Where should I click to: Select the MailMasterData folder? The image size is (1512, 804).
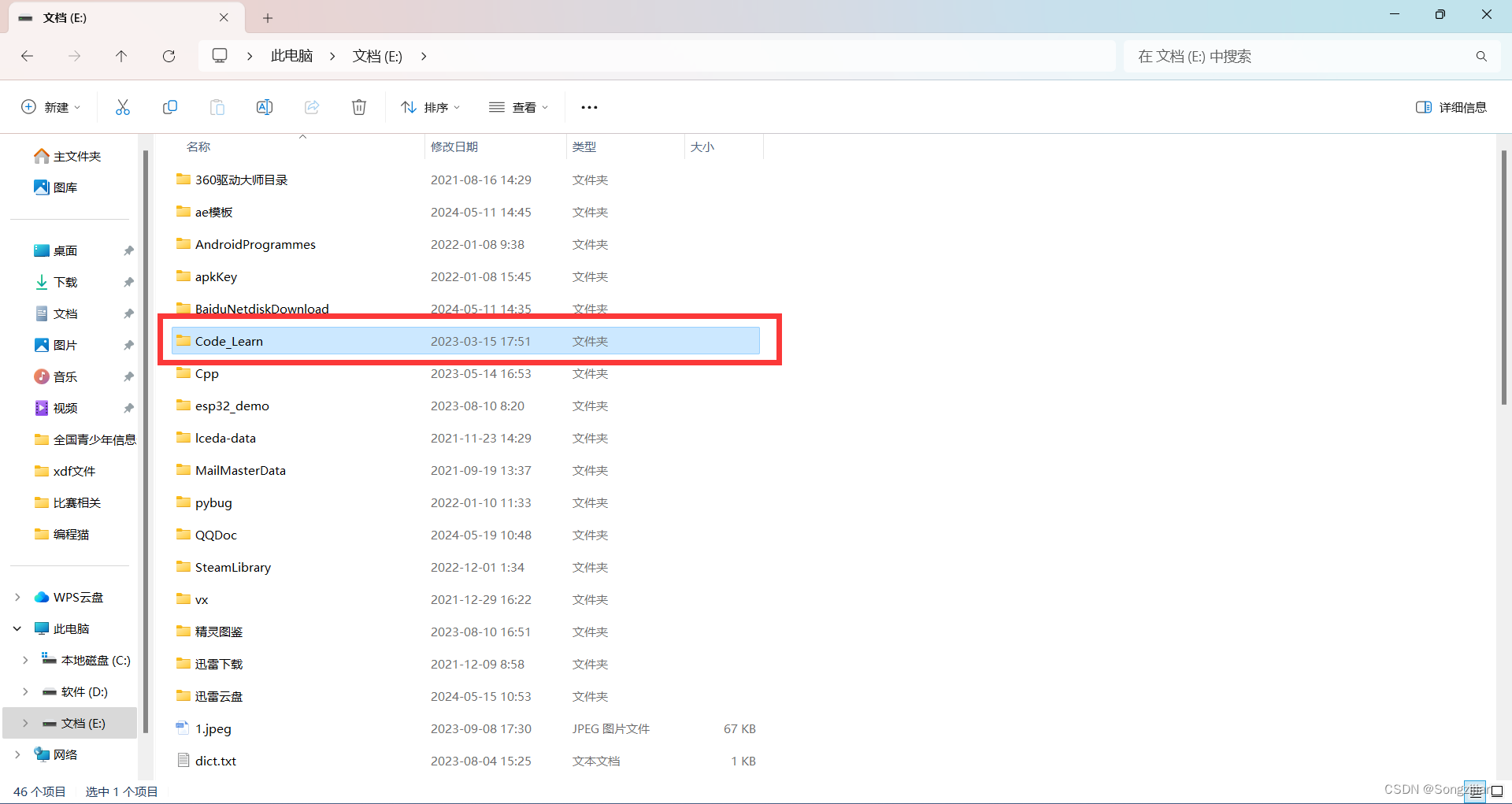click(x=465, y=470)
